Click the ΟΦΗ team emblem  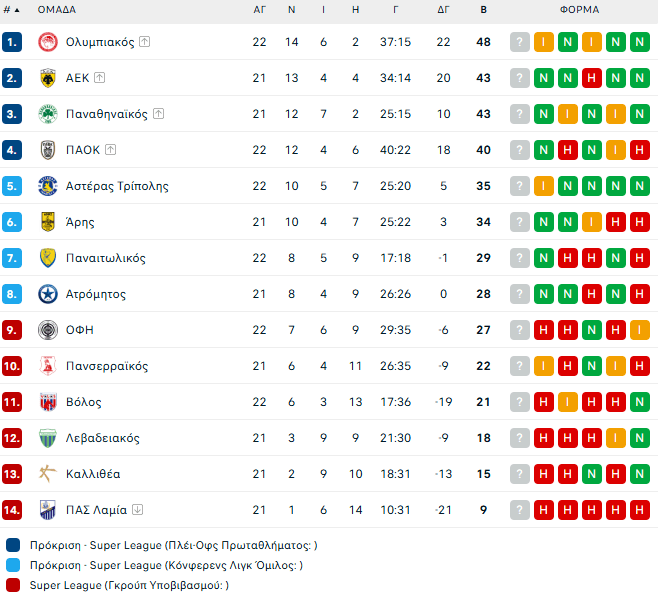(47, 330)
